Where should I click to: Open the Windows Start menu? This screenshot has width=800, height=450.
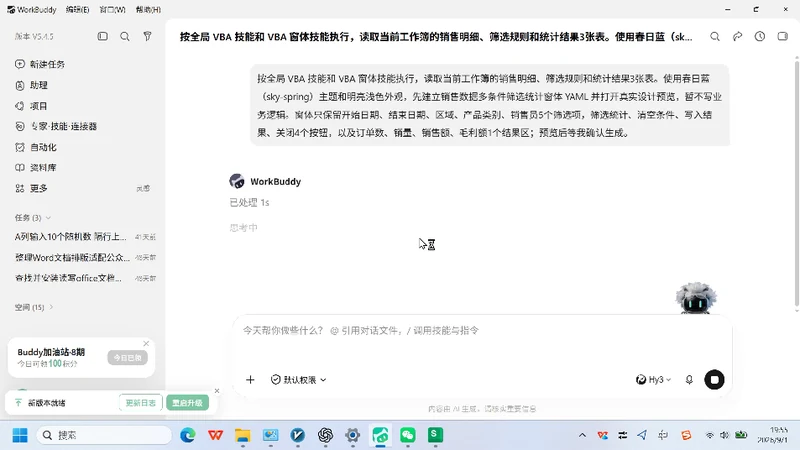click(20, 435)
